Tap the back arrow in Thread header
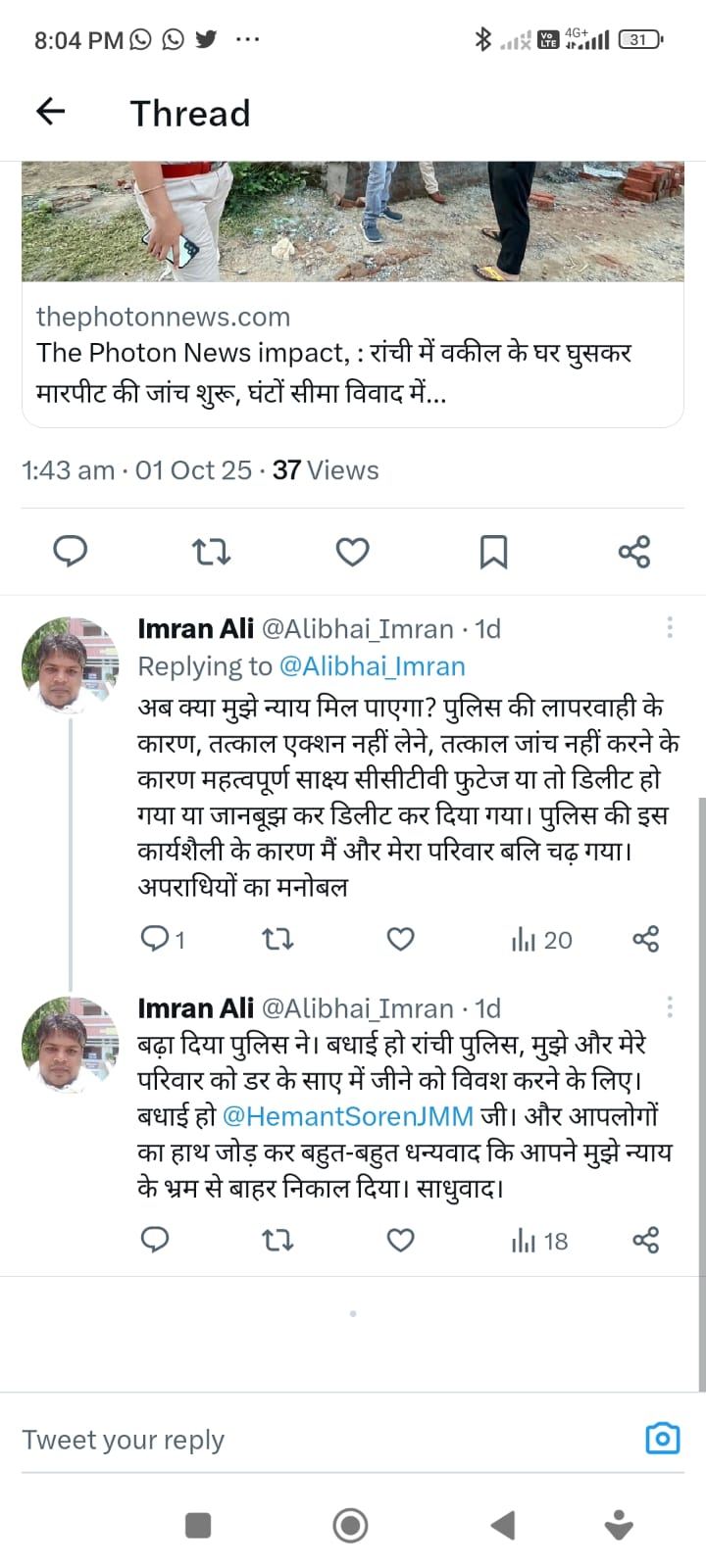 (x=50, y=113)
